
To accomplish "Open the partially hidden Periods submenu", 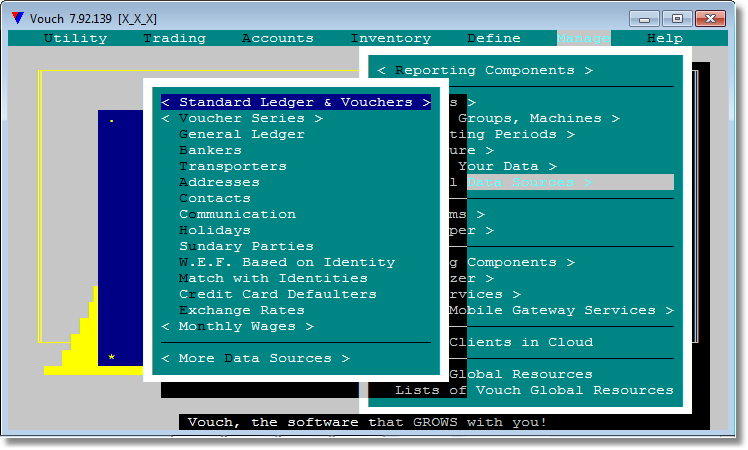I will click(x=512, y=134).
